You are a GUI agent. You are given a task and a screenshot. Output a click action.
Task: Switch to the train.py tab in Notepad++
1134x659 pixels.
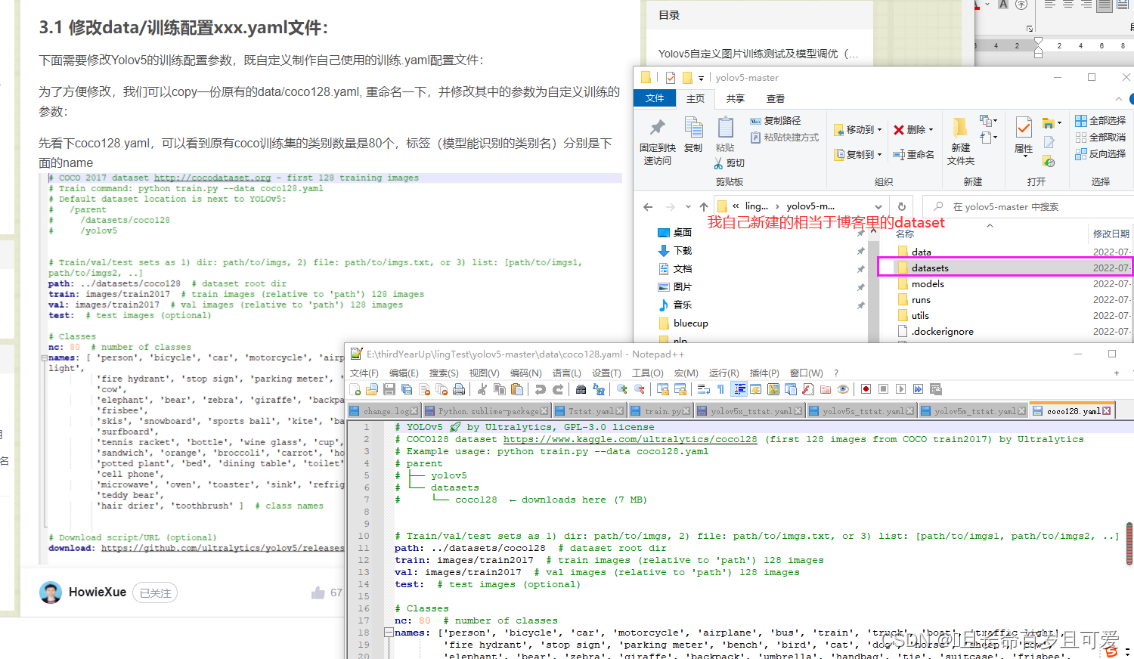(x=660, y=411)
